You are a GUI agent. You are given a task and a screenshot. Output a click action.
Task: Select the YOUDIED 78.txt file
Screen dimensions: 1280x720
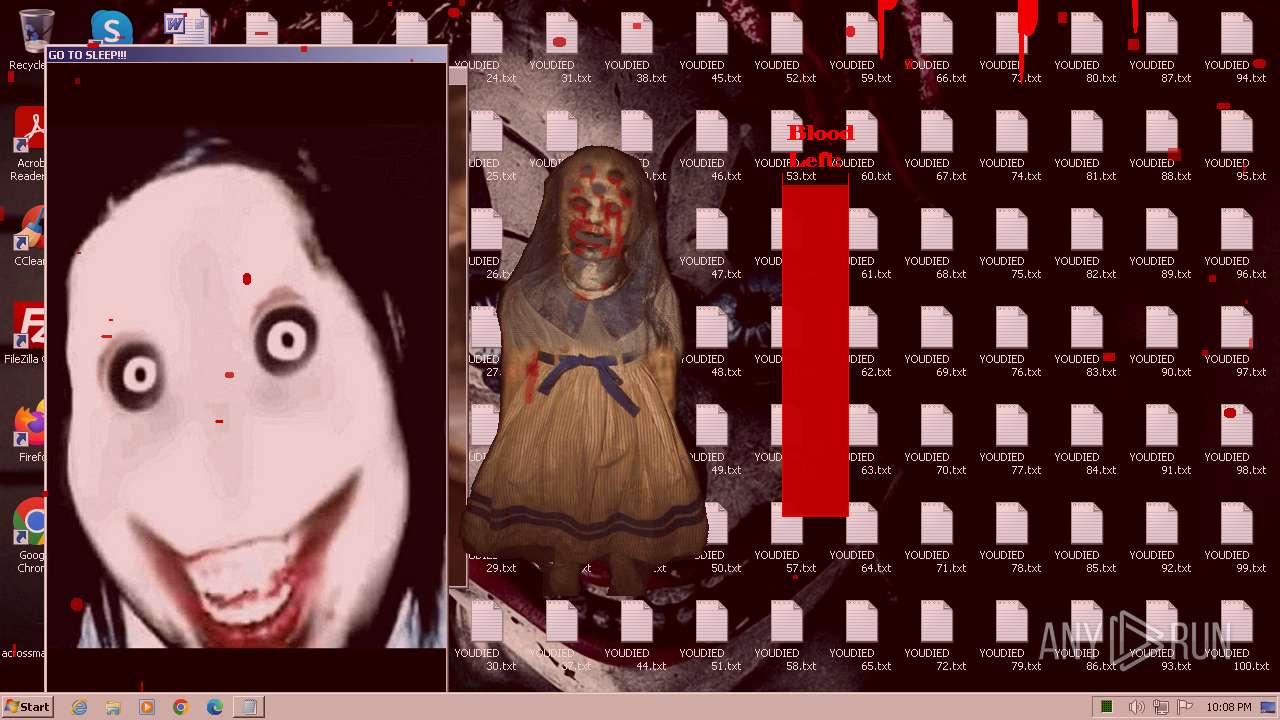coord(1011,539)
